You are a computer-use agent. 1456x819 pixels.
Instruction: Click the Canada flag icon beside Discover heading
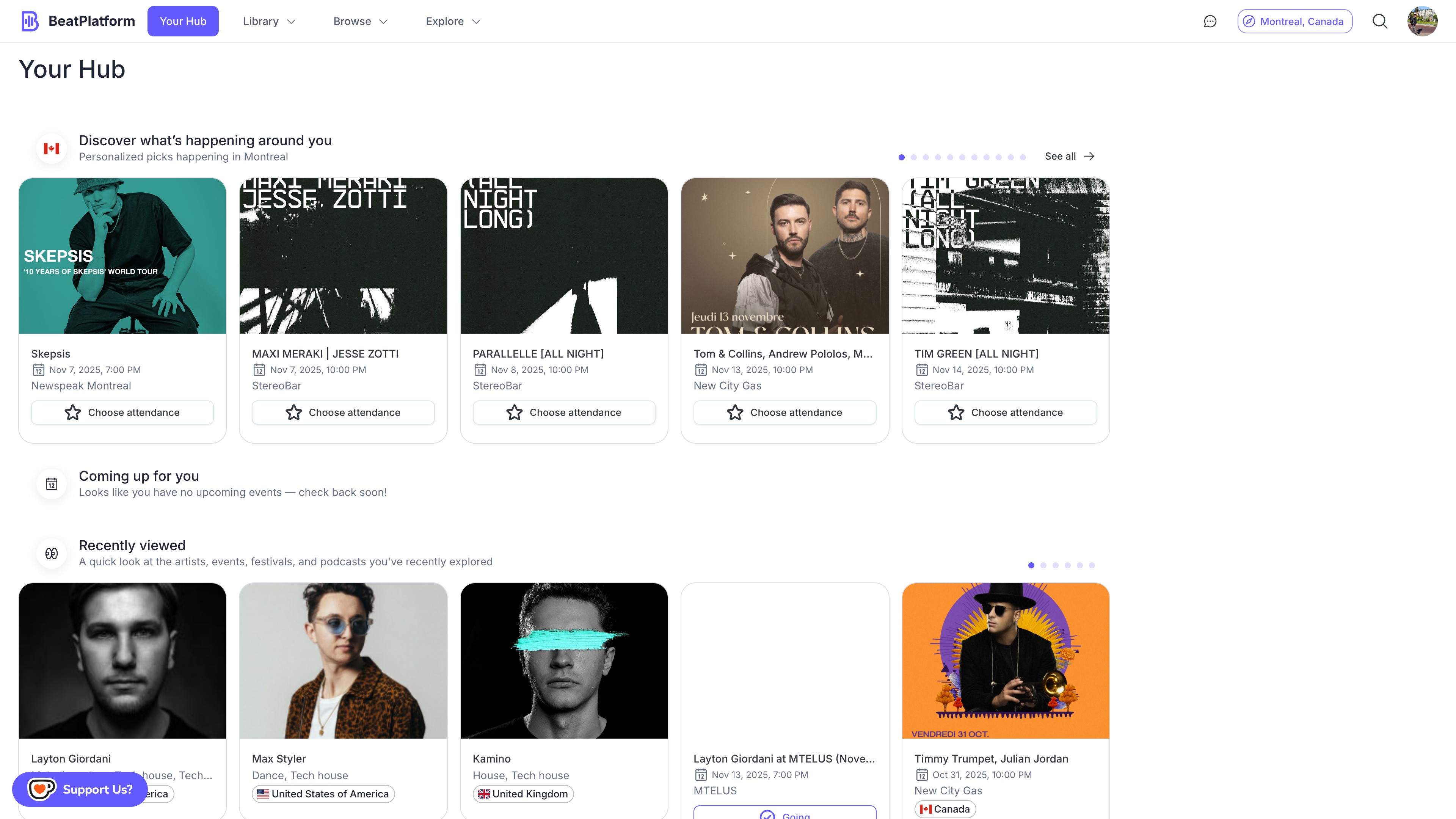51,147
